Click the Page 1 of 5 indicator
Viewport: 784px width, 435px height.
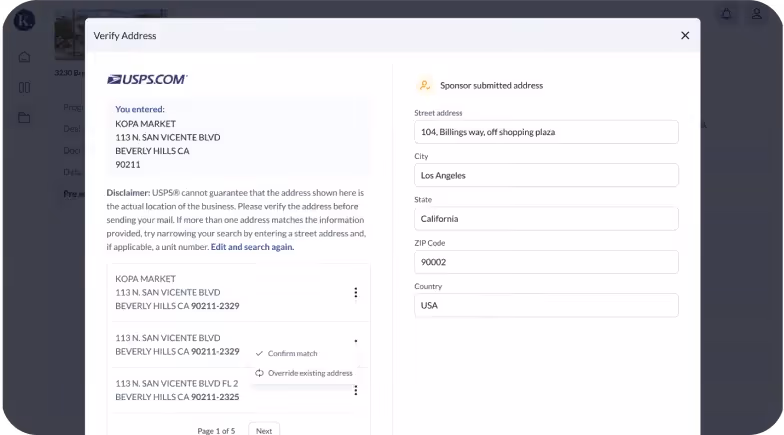pos(216,430)
